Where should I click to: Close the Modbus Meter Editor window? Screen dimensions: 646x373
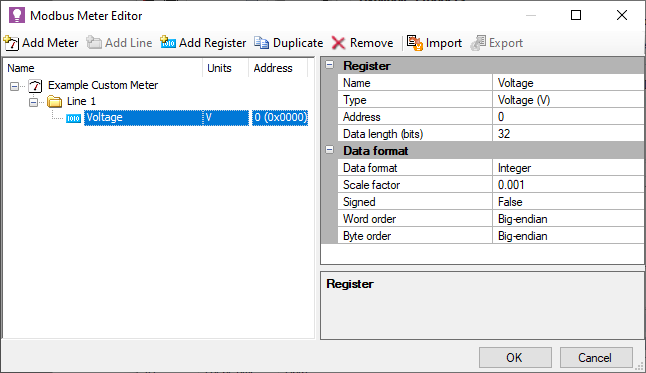[x=622, y=15]
